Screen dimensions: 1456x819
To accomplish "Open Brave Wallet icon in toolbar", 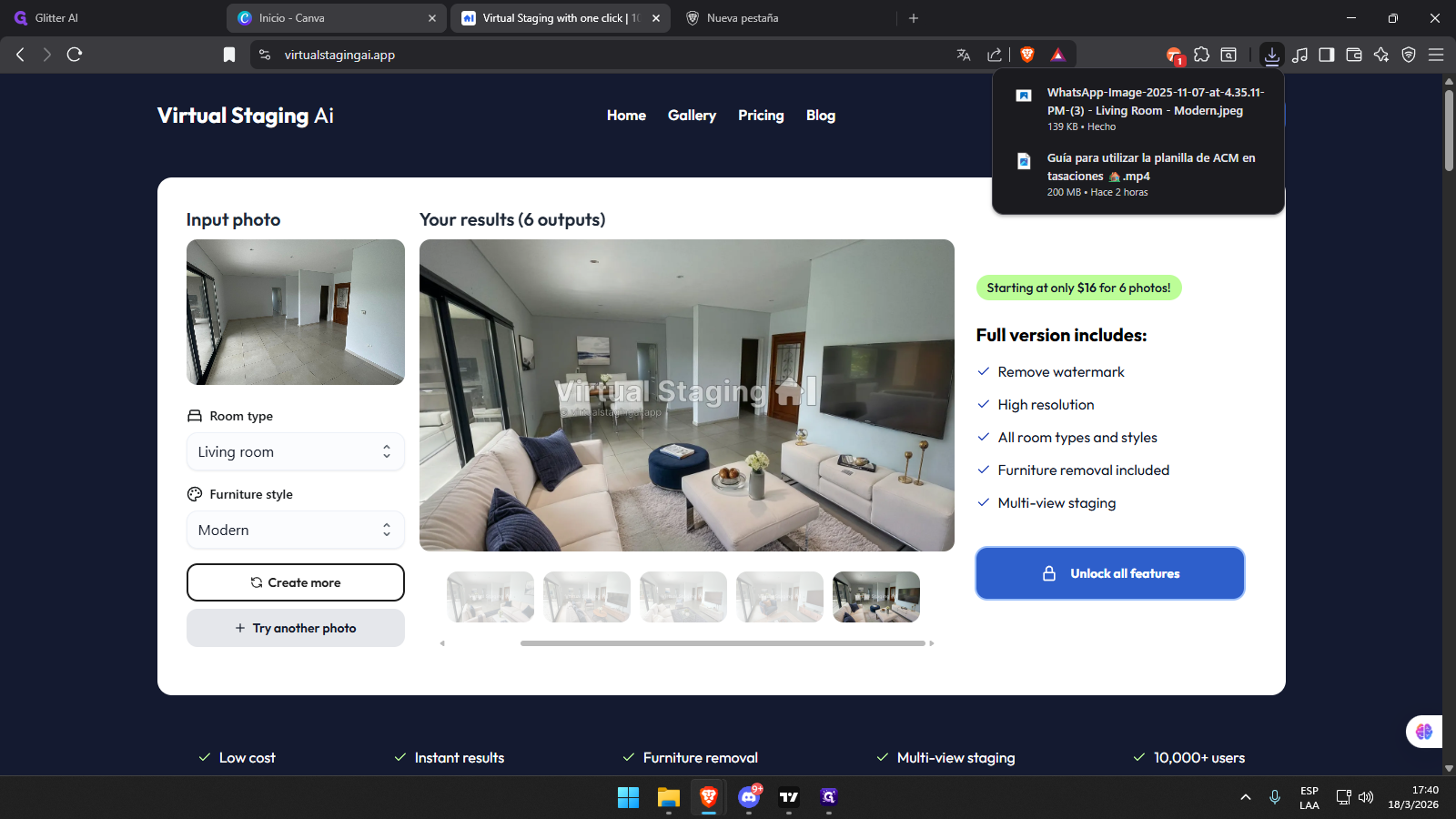I will 1354,55.
